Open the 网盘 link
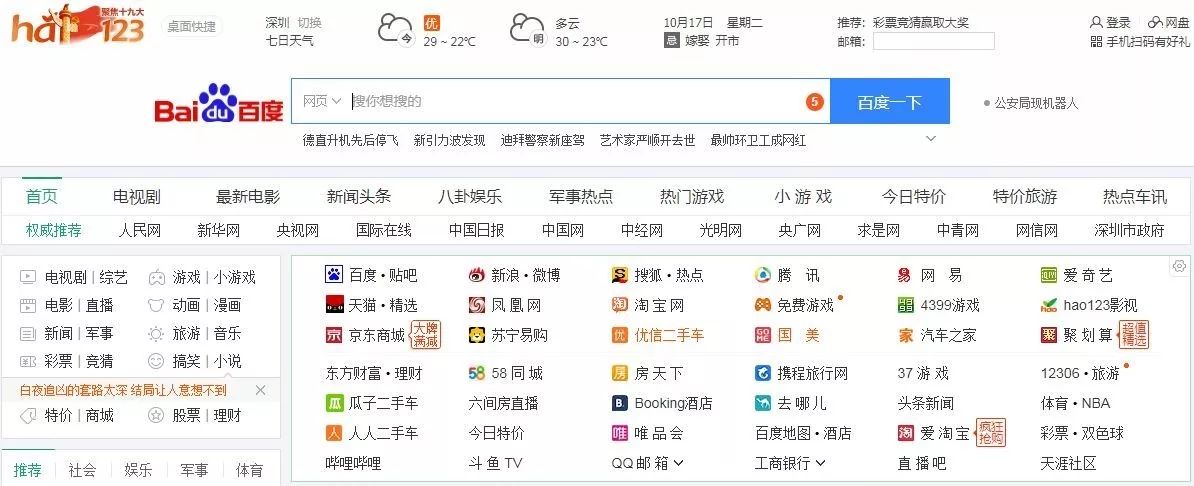This screenshot has width=1194, height=486. point(1169,22)
